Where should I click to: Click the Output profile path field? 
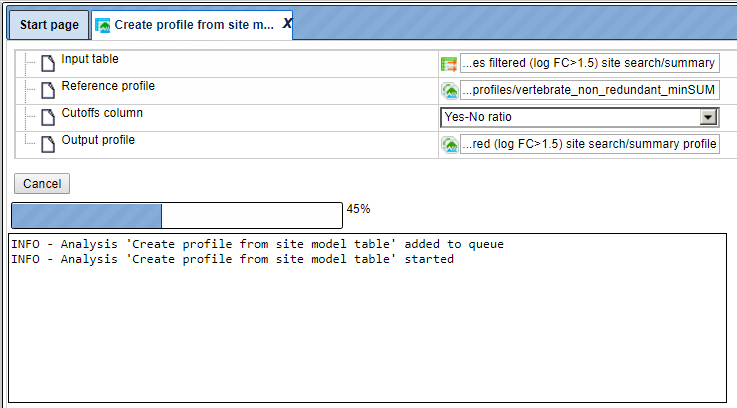pyautogui.click(x=589, y=144)
